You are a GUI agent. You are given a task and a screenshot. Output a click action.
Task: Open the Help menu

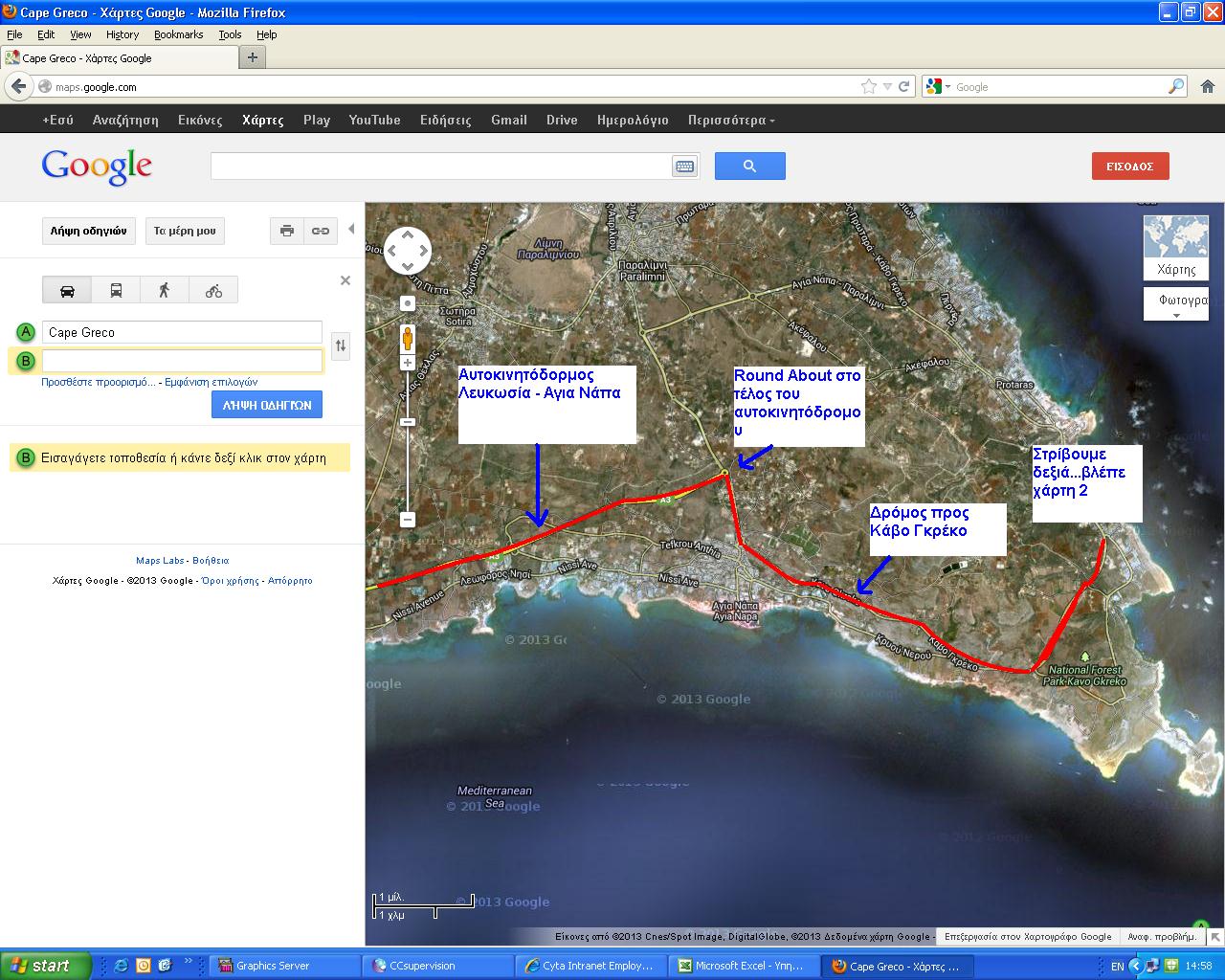point(267,34)
